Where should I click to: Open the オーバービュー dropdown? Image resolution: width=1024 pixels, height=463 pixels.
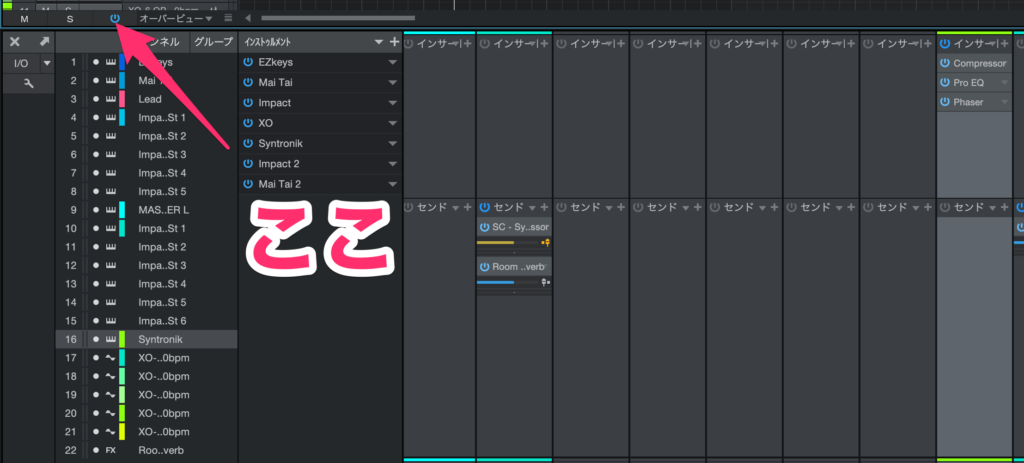click(x=175, y=18)
